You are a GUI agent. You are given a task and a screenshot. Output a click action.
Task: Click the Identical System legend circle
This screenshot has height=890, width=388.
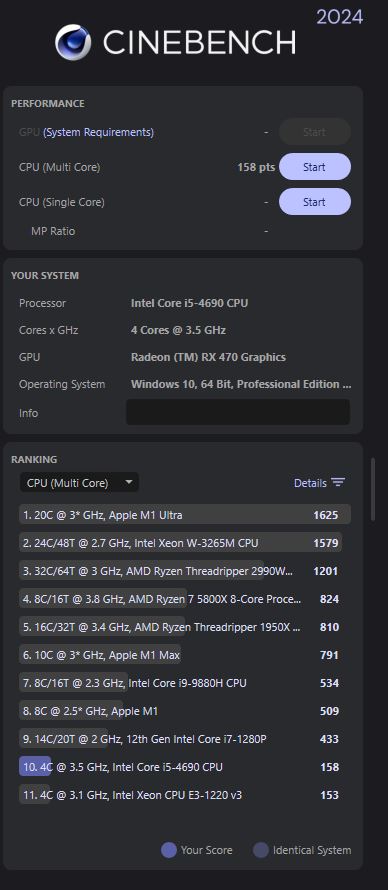point(260,850)
